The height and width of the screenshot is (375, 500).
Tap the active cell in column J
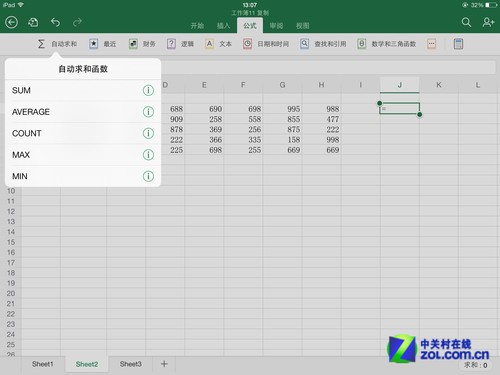click(399, 109)
